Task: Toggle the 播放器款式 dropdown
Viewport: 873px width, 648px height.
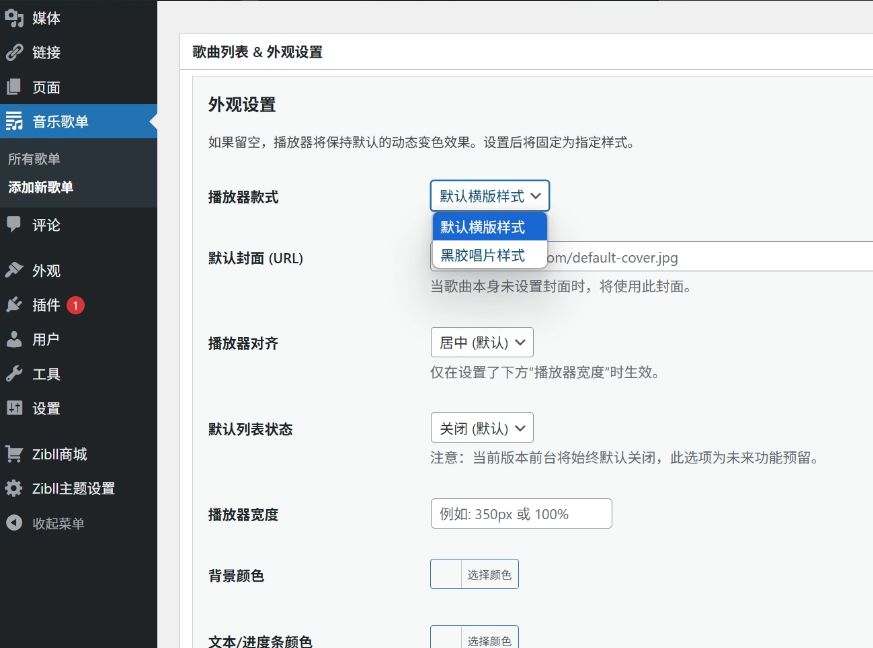Action: [490, 196]
